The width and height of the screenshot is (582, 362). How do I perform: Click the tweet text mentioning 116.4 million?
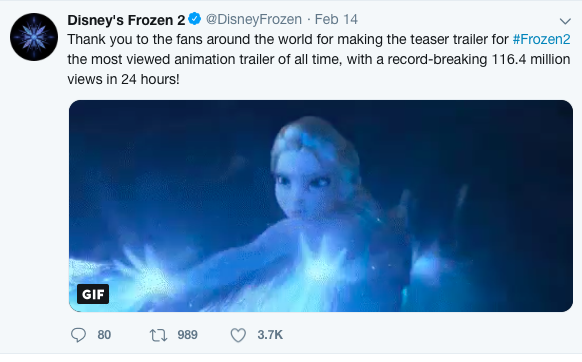pos(531,59)
